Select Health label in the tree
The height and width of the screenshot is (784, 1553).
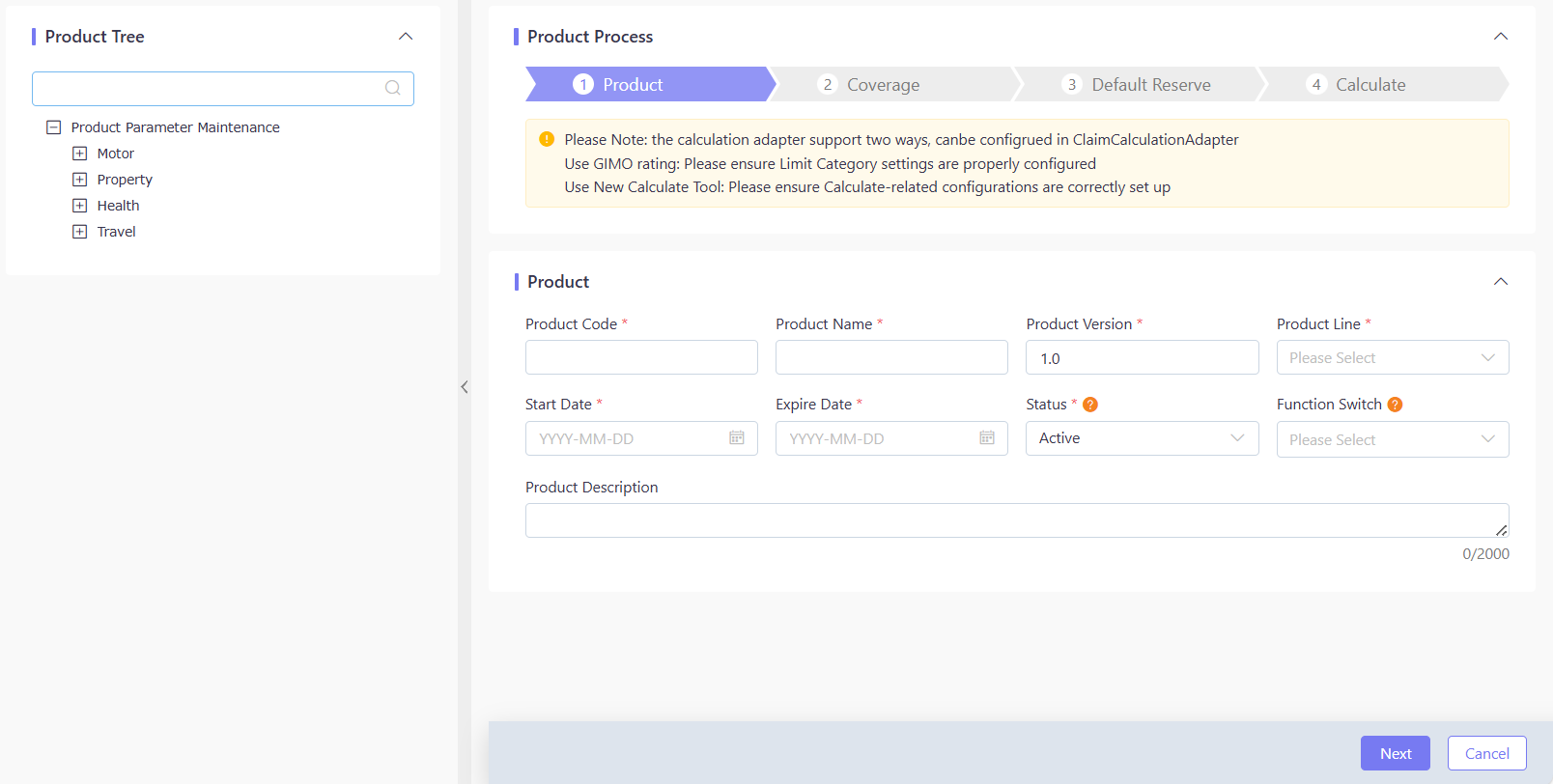[x=118, y=206]
